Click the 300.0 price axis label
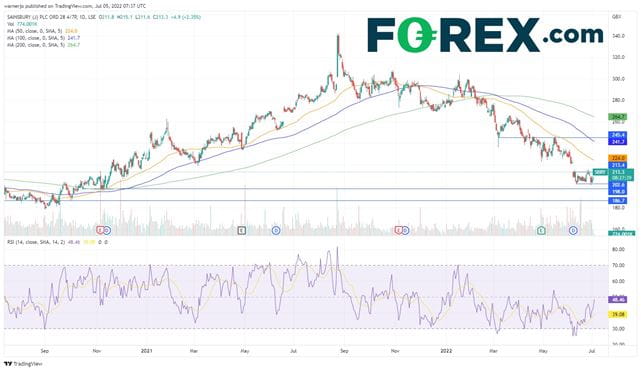Screen dimensions: 641x371 point(618,79)
